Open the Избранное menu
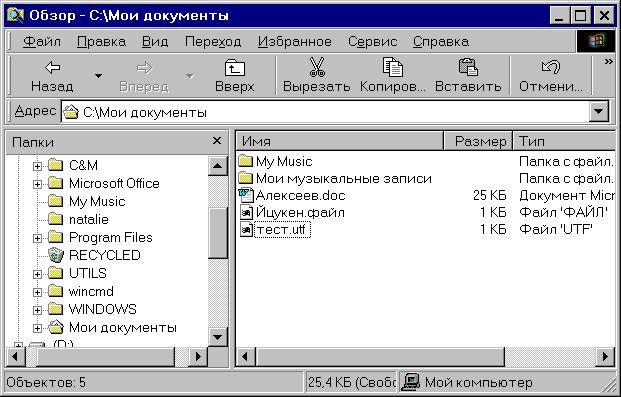This screenshot has height=397, width=621. click(x=295, y=41)
